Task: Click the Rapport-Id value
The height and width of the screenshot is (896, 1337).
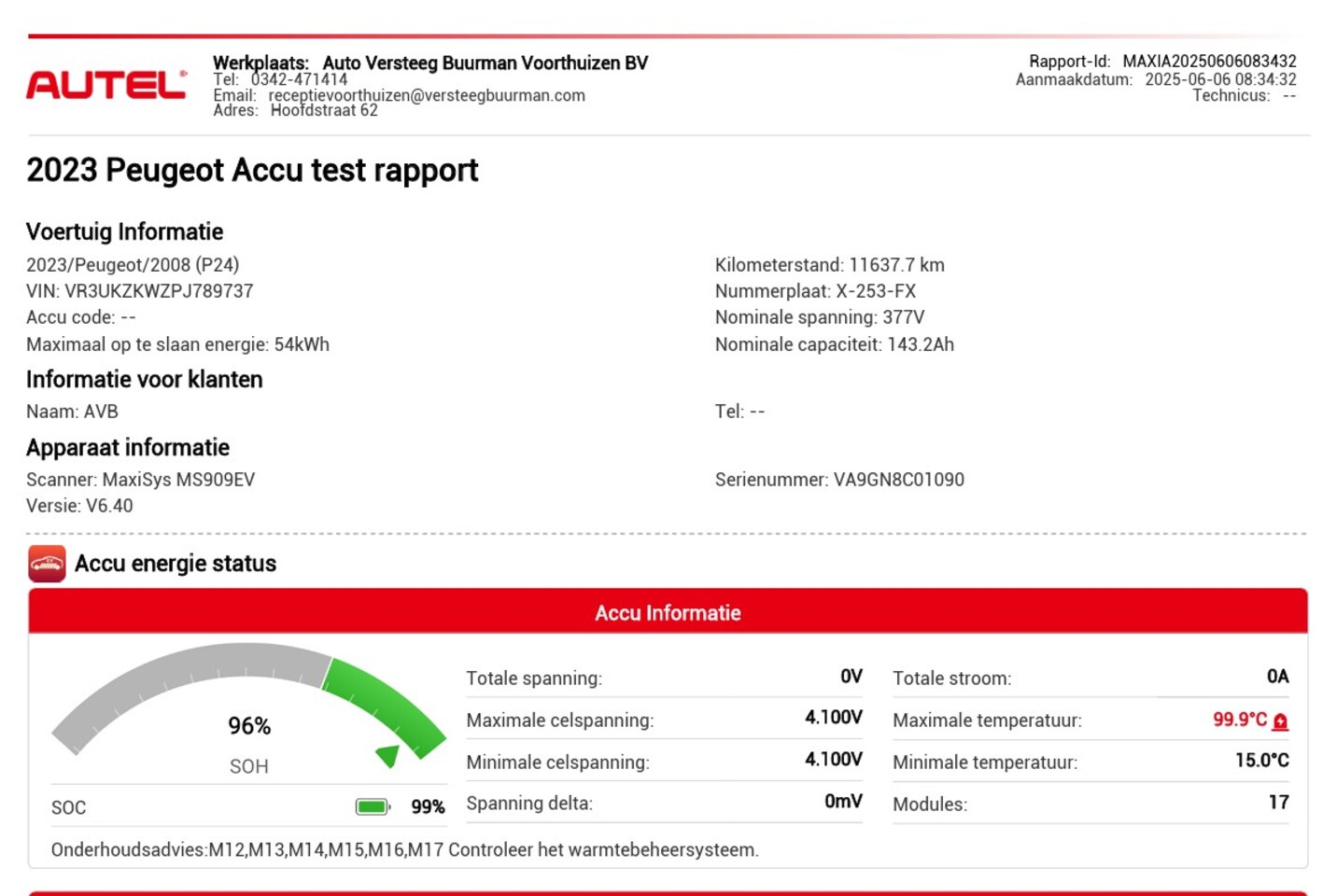Action: pyautogui.click(x=1209, y=62)
